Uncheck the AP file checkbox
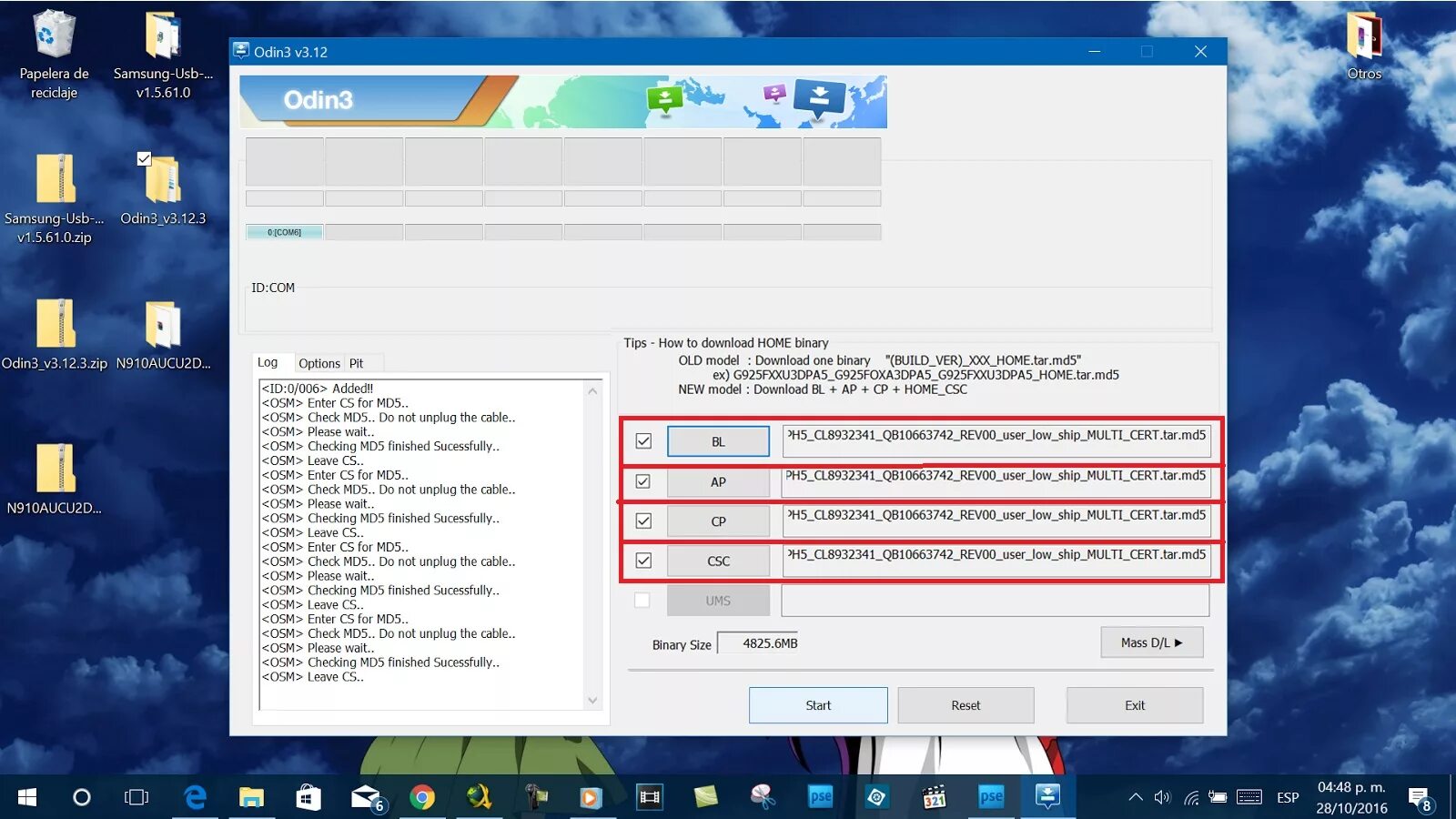 [x=643, y=481]
